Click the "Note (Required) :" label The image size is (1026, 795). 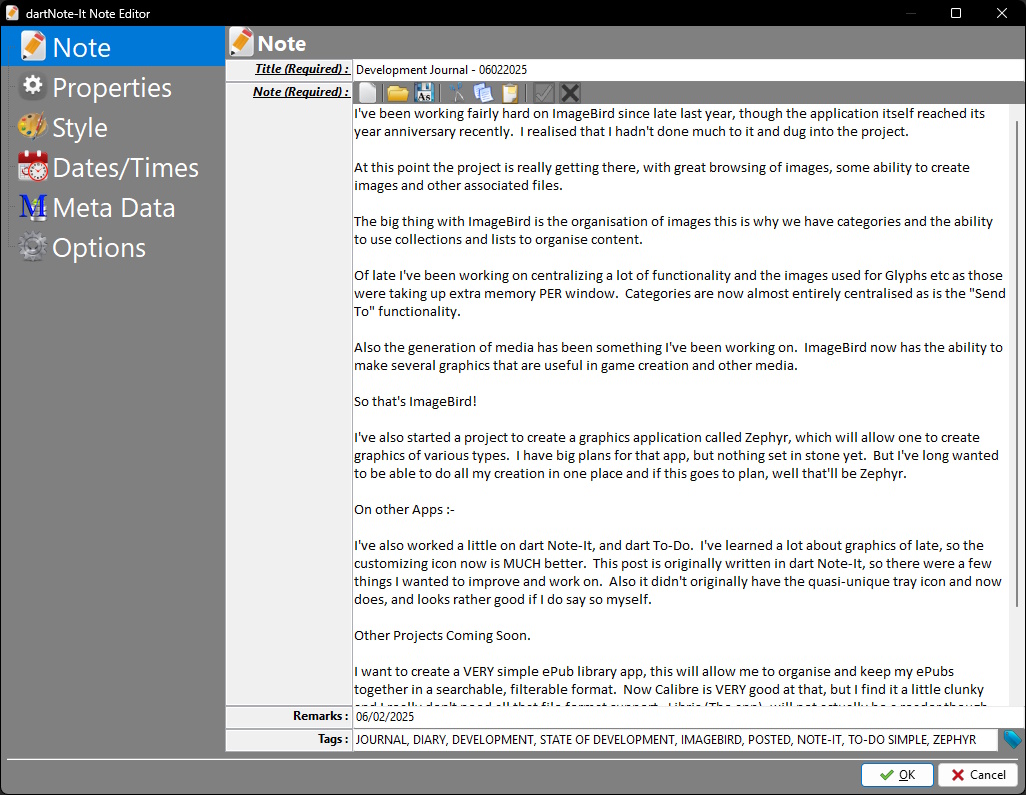tap(301, 92)
